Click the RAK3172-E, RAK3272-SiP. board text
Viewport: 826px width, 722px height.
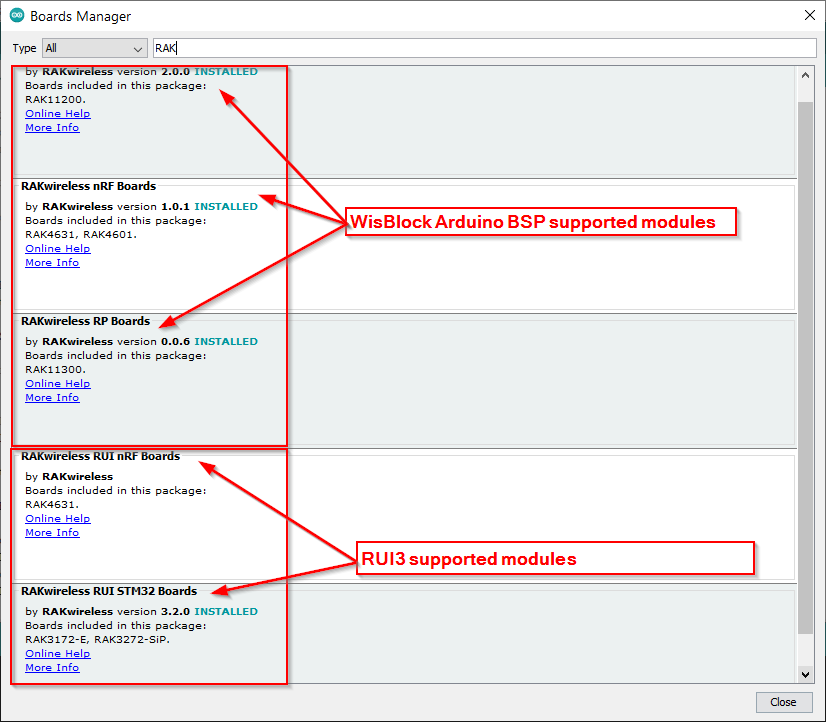97,639
